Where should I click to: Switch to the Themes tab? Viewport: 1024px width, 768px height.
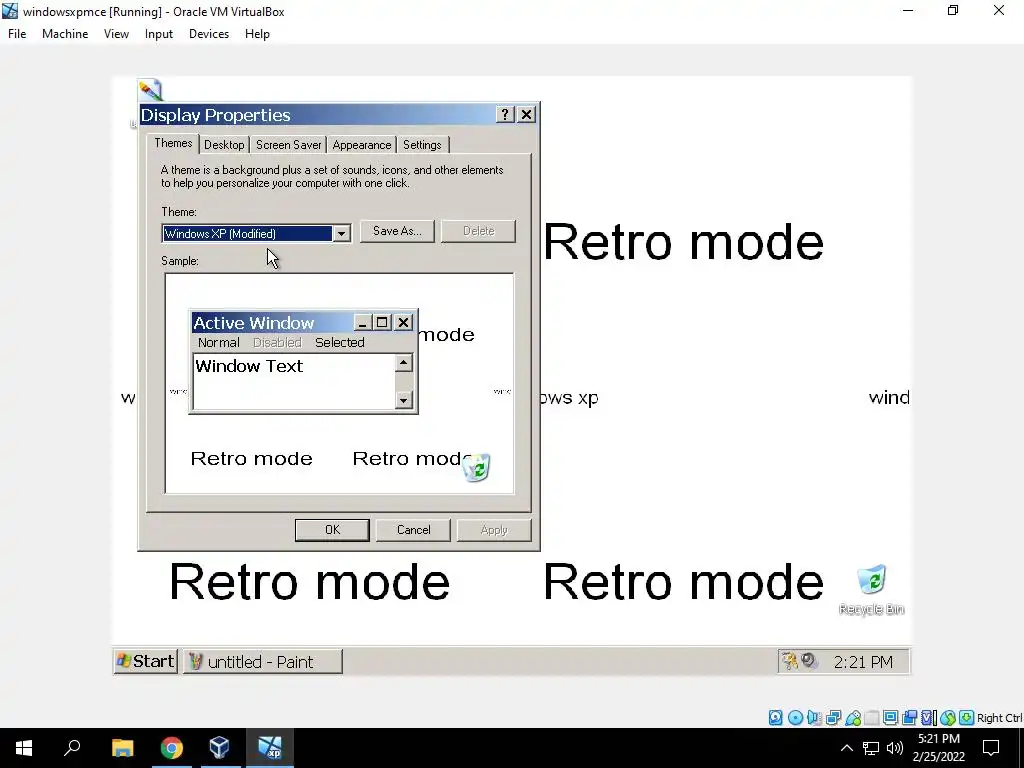pyautogui.click(x=173, y=143)
